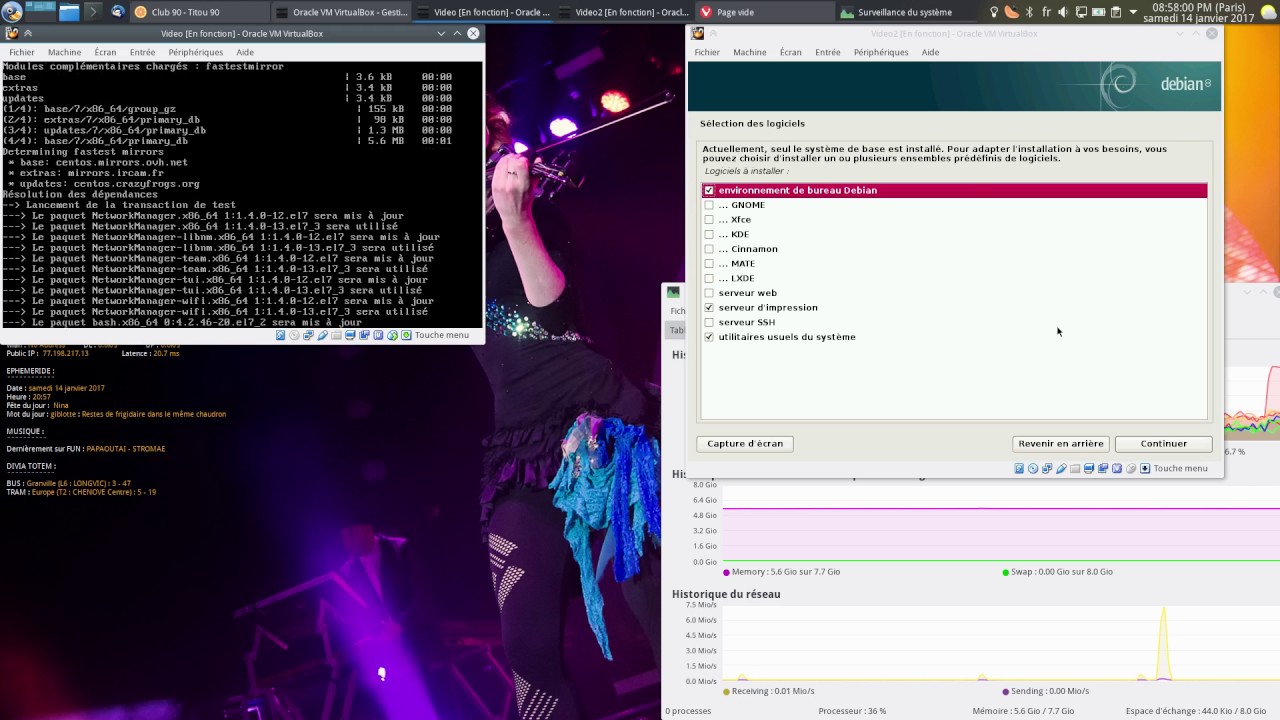Viewport: 1280px width, 720px height.
Task: Check the Cinnamon desktop option
Action: click(709, 249)
